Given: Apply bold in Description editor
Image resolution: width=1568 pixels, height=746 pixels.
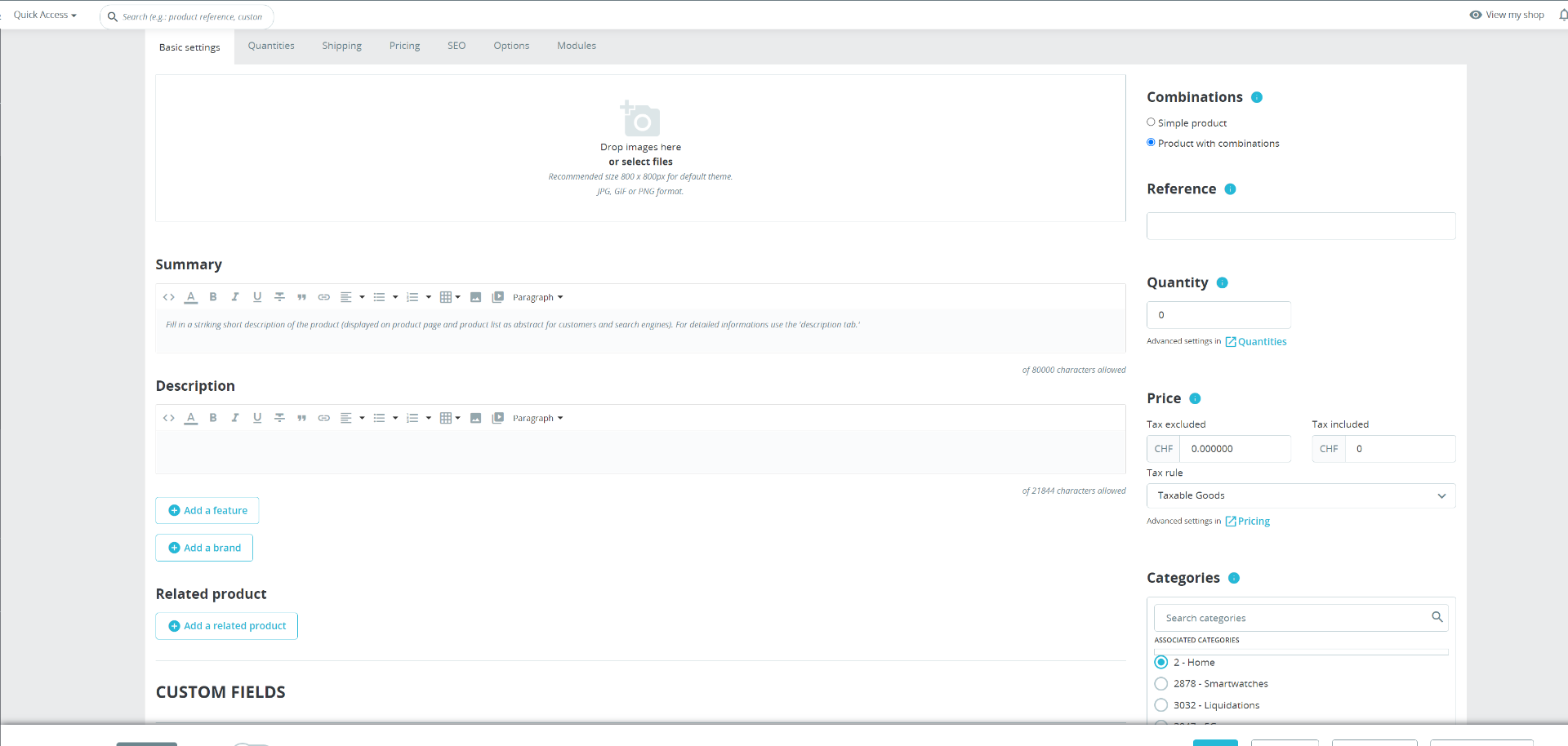Looking at the screenshot, I should [213, 418].
